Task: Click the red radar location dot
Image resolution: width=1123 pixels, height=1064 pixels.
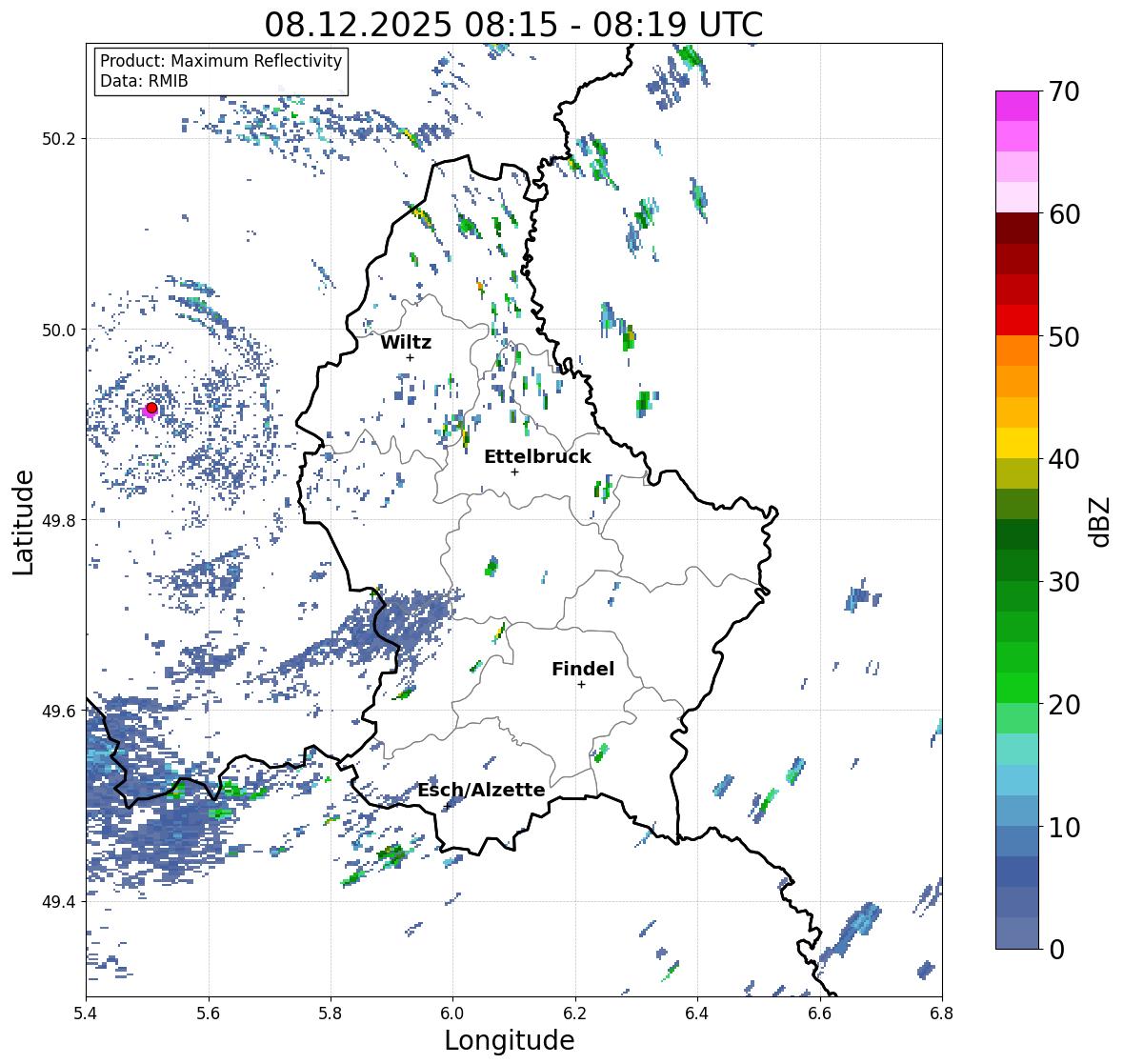Action: (x=151, y=408)
